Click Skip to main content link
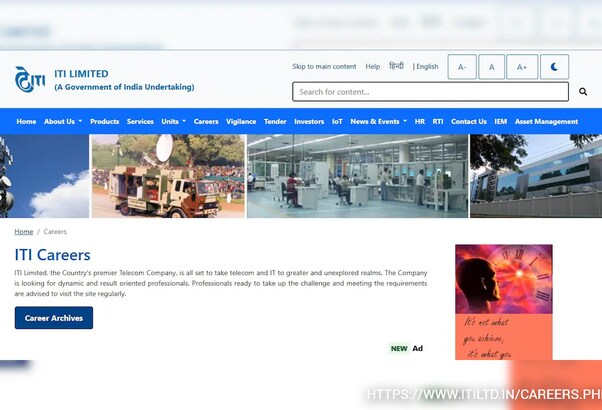 (324, 67)
